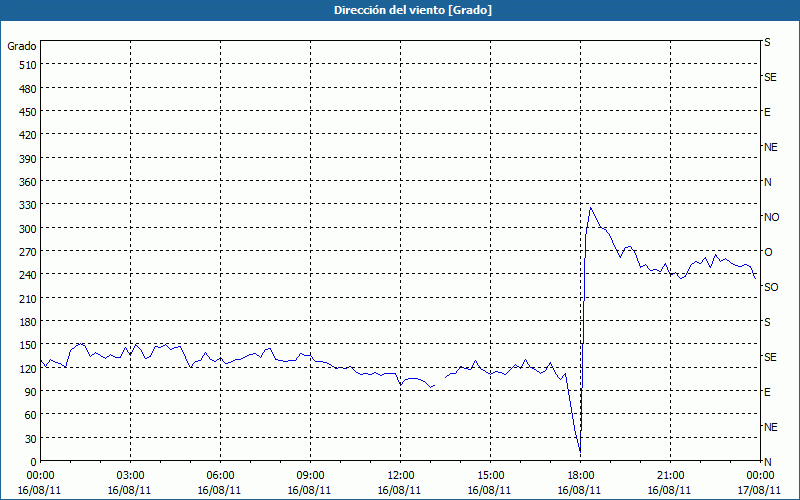Click the E compass label level with 450

pyautogui.click(x=767, y=112)
